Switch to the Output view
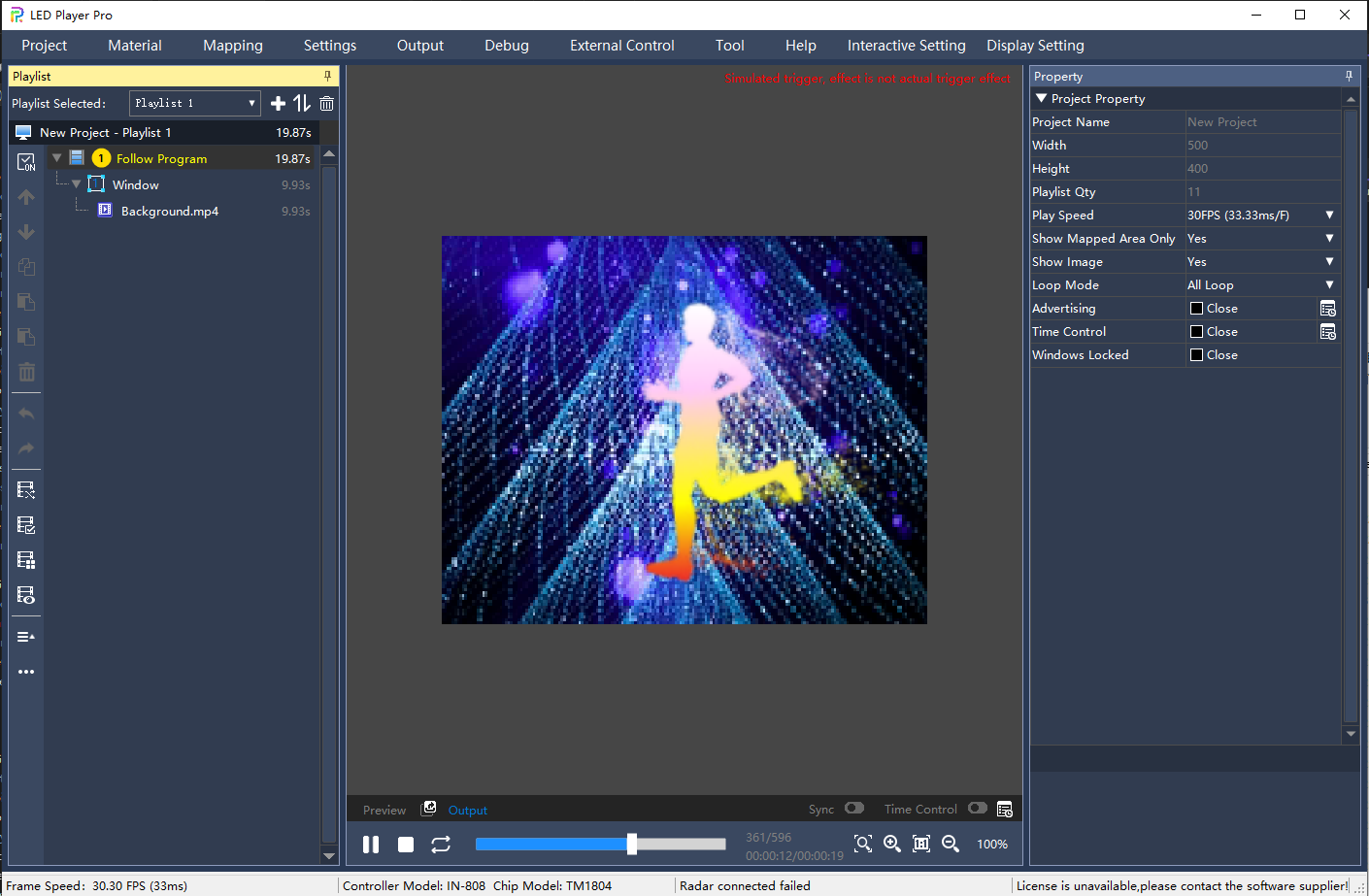The width and height of the screenshot is (1369, 896). 467,810
